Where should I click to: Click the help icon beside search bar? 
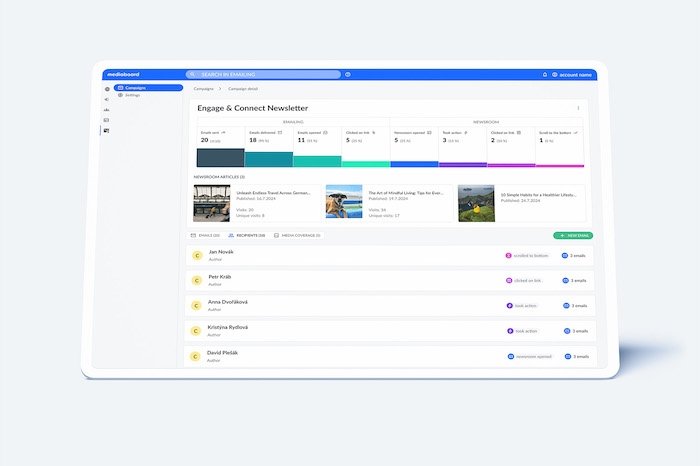(348, 75)
